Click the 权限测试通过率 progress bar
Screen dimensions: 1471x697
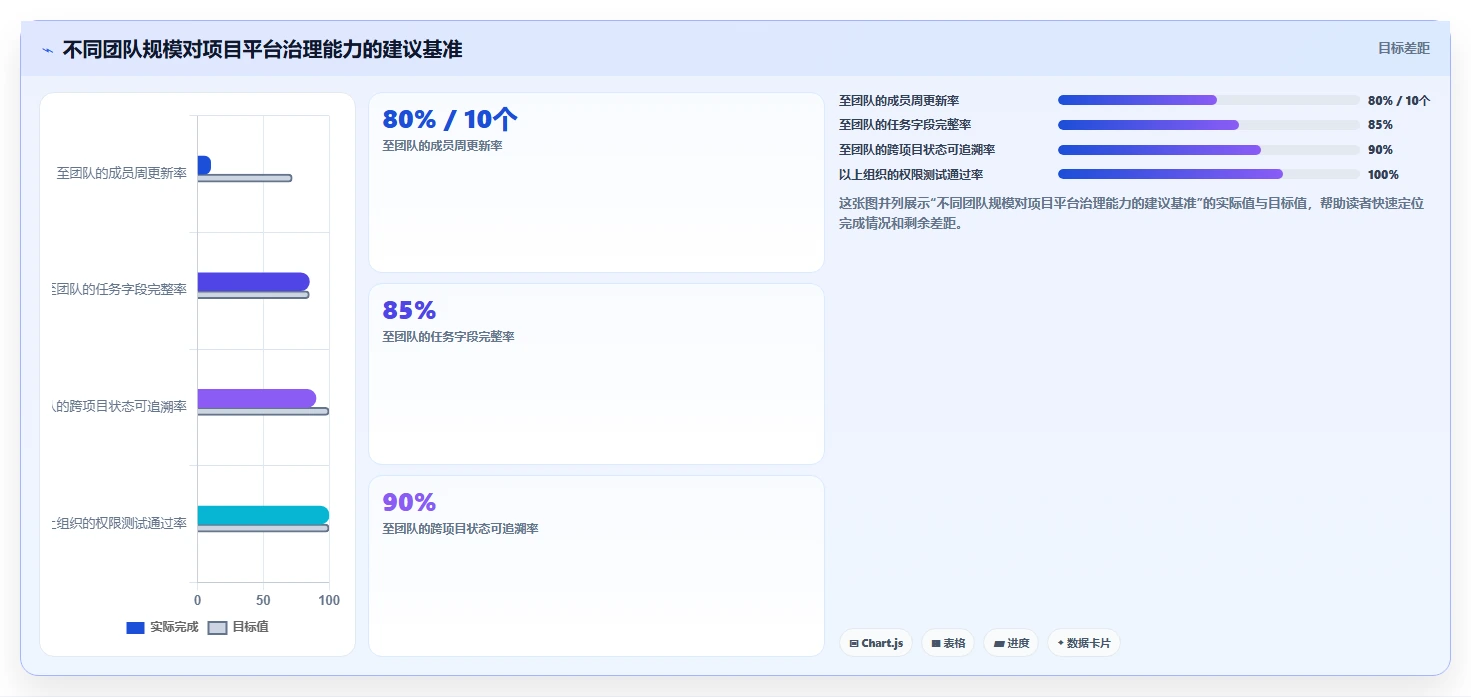click(1208, 174)
